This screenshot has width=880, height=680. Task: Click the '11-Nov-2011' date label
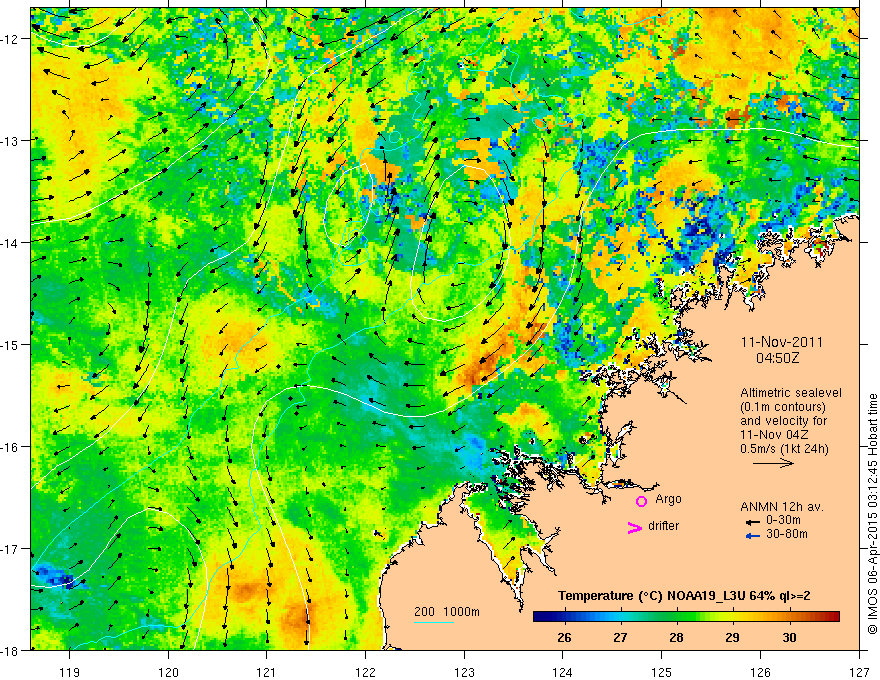pos(782,342)
